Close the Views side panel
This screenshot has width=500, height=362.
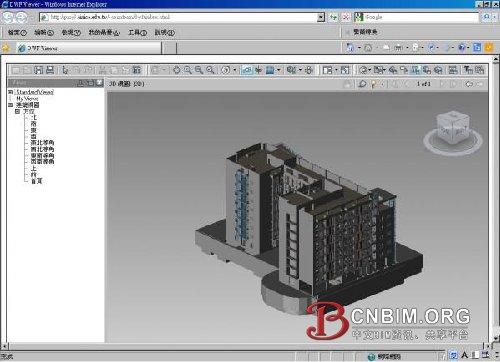point(99,83)
